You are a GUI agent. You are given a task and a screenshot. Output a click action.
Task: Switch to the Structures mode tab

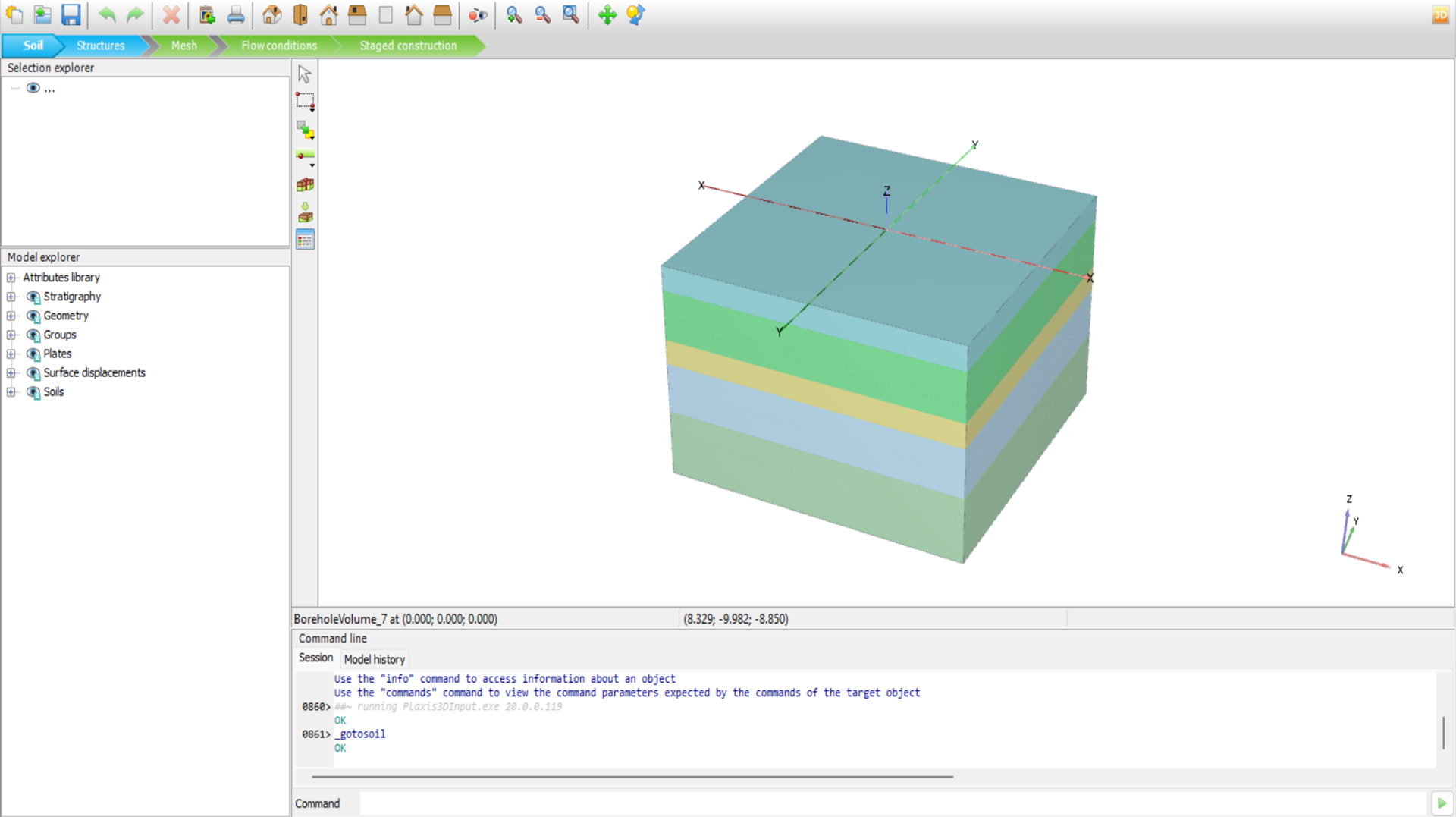(x=100, y=46)
